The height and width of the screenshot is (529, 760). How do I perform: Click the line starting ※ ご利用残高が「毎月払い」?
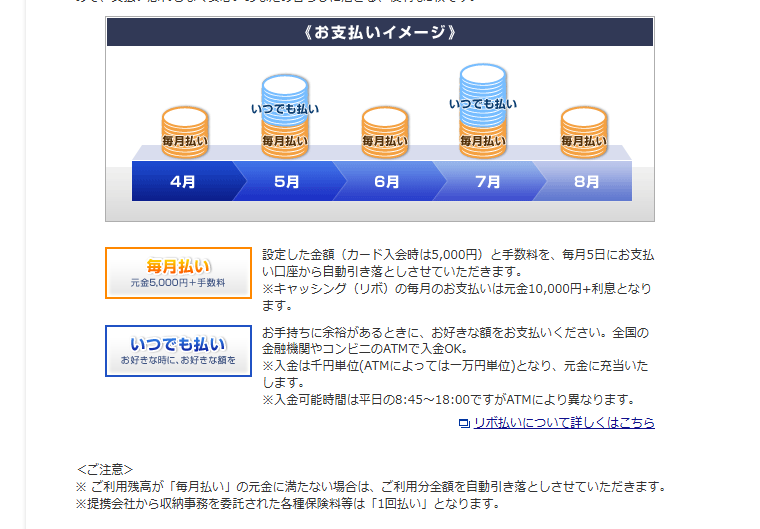(372, 486)
